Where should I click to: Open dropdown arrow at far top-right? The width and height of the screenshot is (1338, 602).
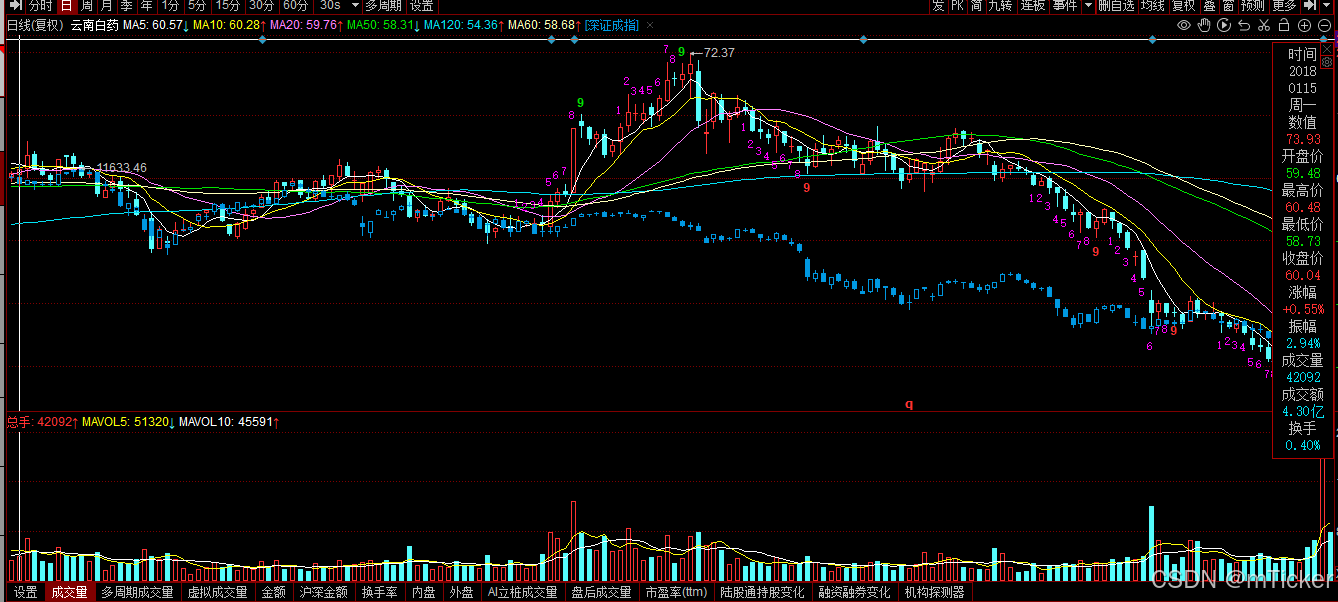[x=1328, y=6]
